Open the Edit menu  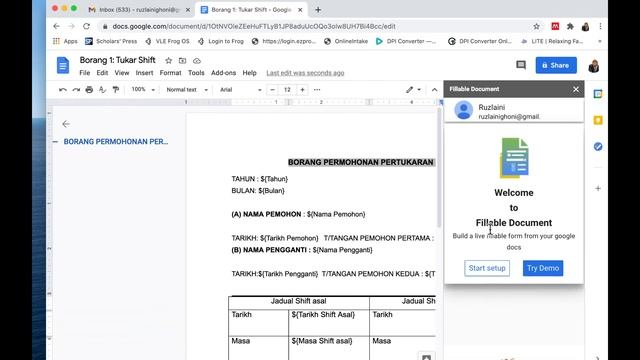click(102, 73)
